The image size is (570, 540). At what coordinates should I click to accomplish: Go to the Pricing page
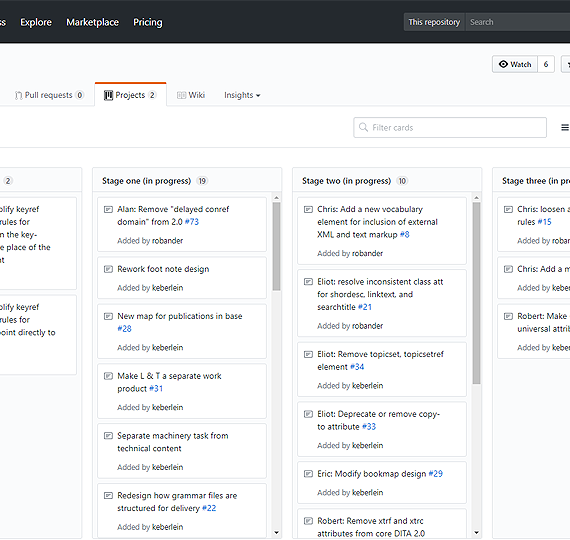148,22
